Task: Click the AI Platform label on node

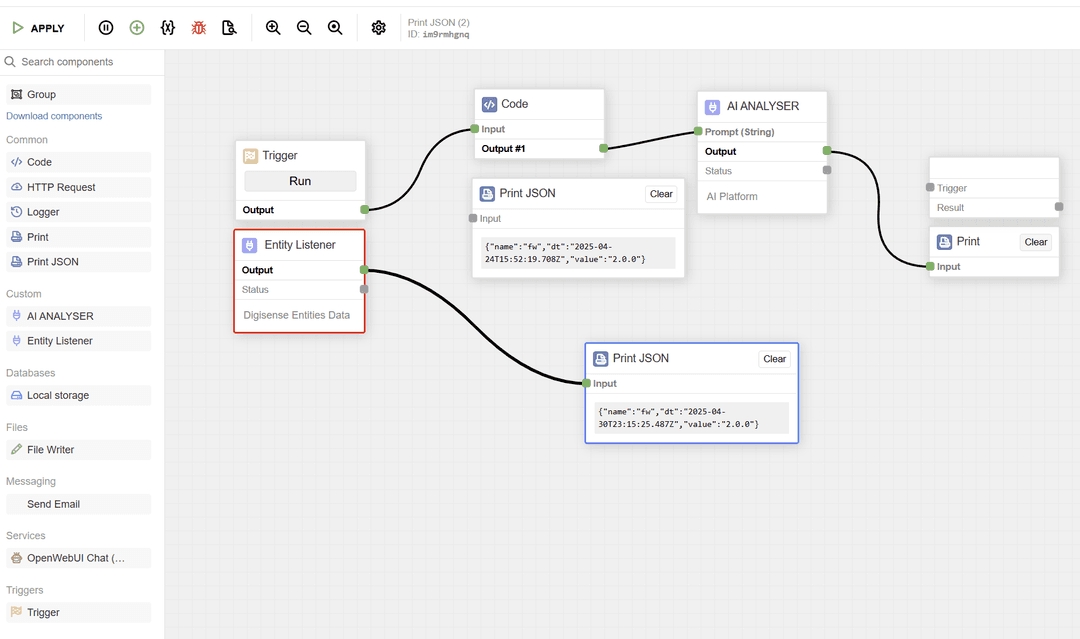Action: [x=731, y=196]
